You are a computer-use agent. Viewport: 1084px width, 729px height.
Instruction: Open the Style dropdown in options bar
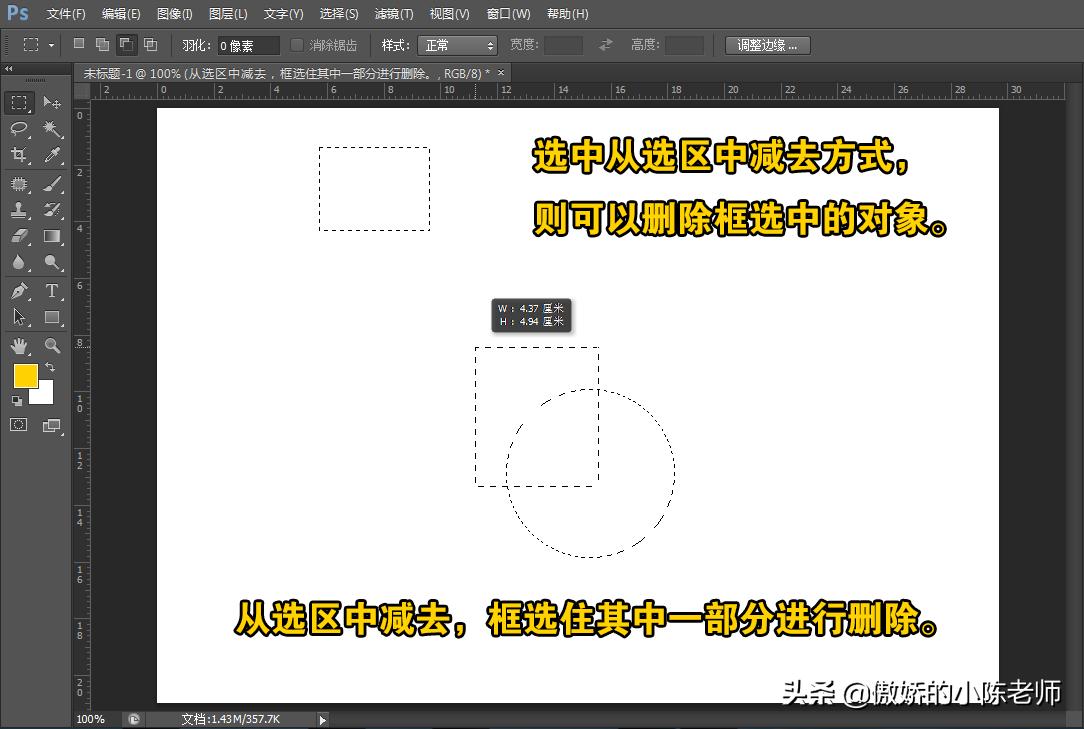coord(458,44)
